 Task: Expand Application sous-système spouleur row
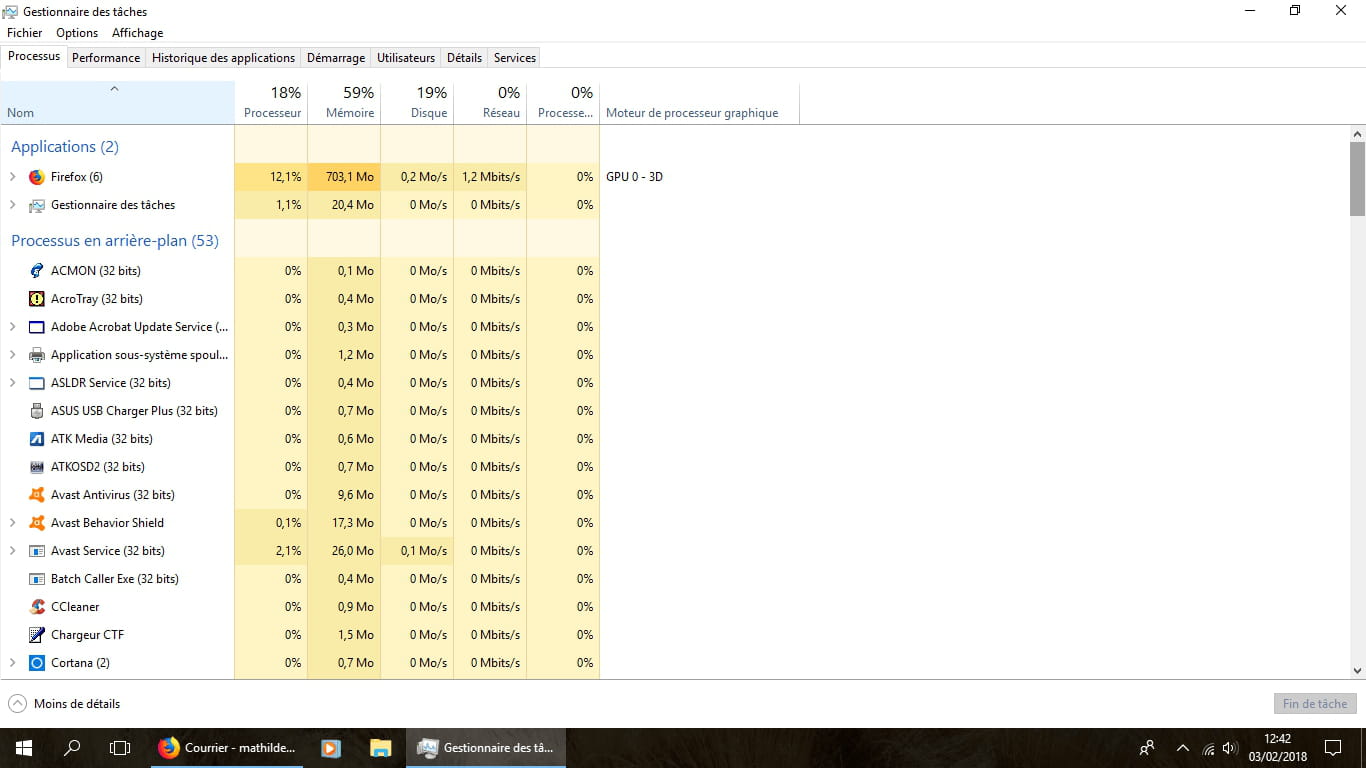coord(13,355)
